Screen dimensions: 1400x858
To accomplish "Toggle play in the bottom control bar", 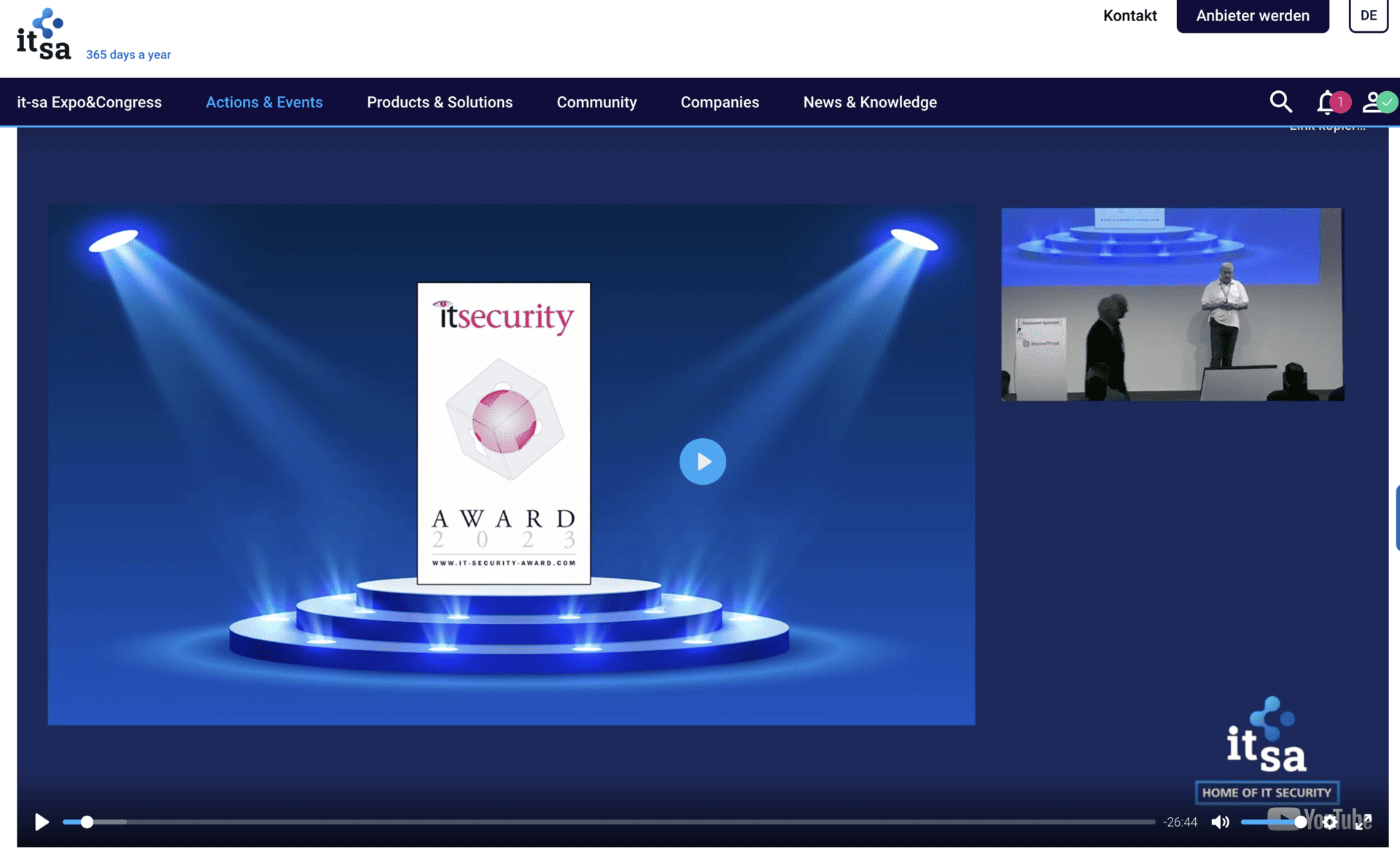I will (x=42, y=822).
